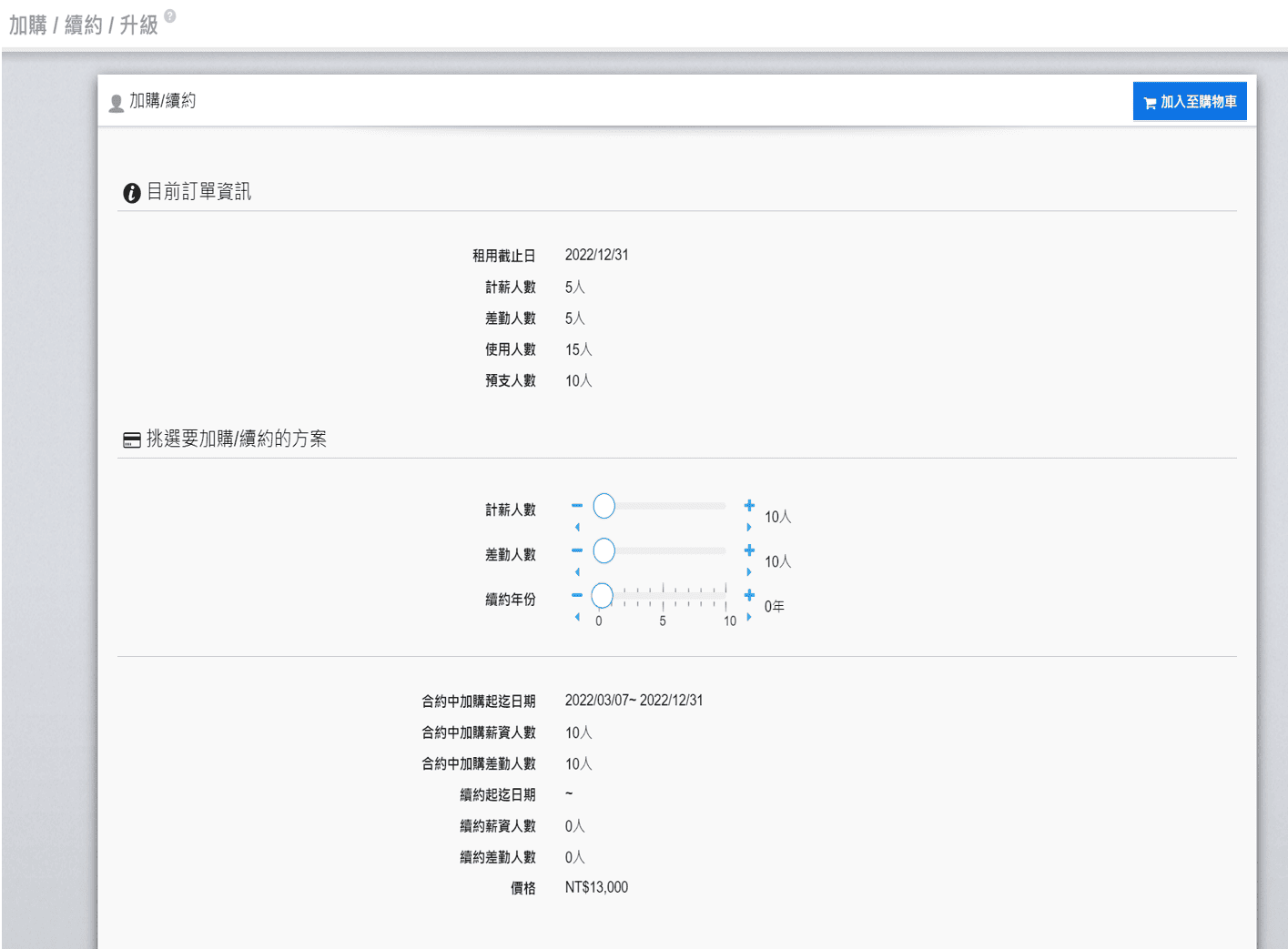
Task: Click 差勤人數 slider handle
Action: (603, 550)
